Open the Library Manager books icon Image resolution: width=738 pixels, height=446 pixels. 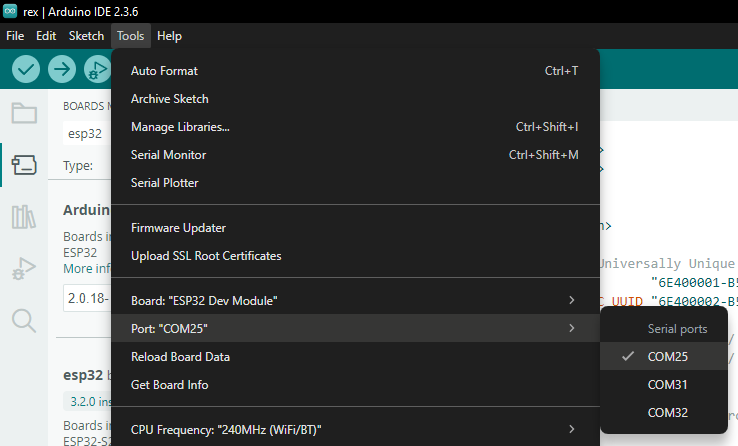click(24, 217)
